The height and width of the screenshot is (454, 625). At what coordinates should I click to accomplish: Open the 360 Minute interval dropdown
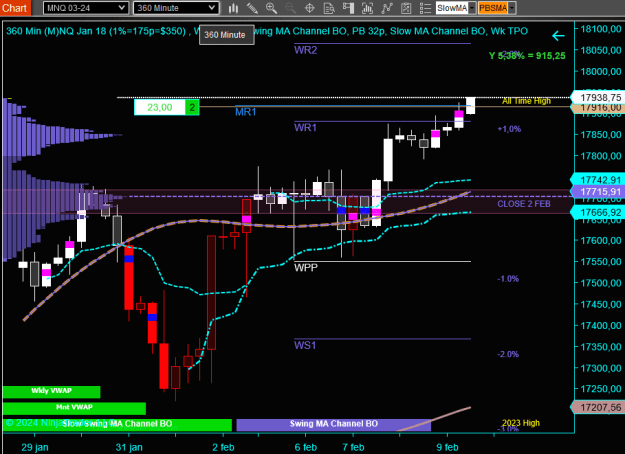pyautogui.click(x=176, y=8)
